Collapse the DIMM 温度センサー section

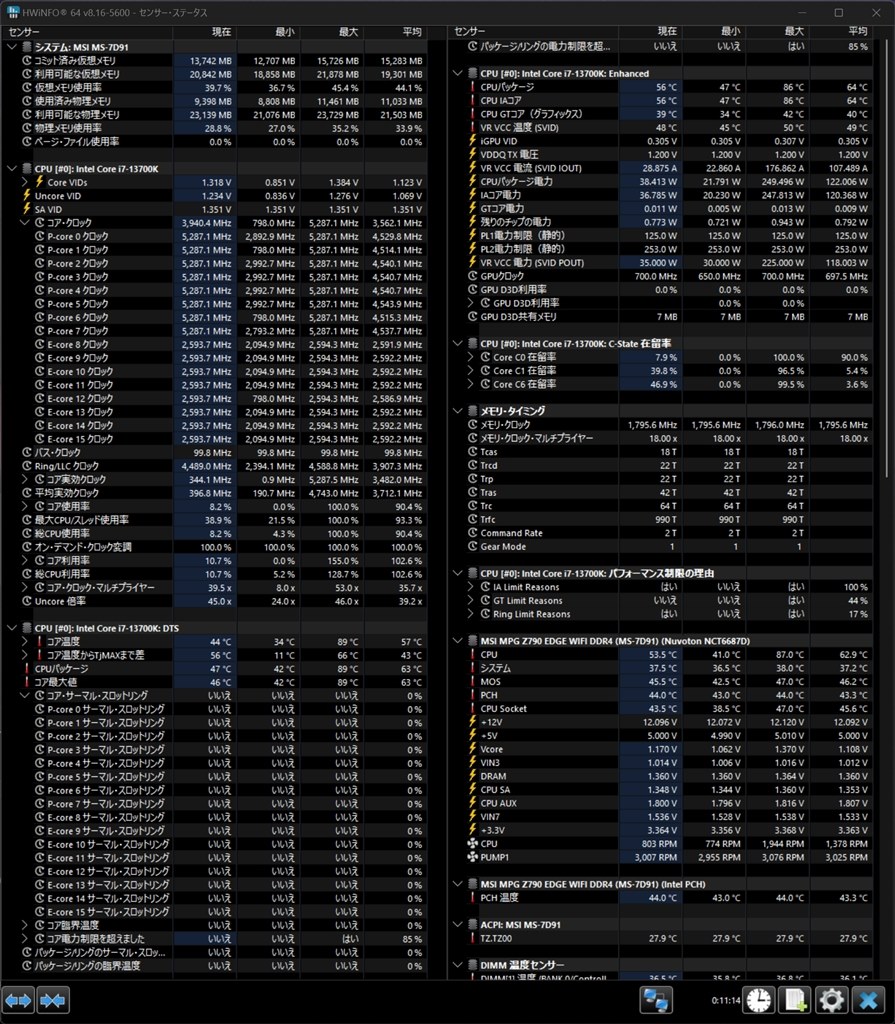pos(457,965)
